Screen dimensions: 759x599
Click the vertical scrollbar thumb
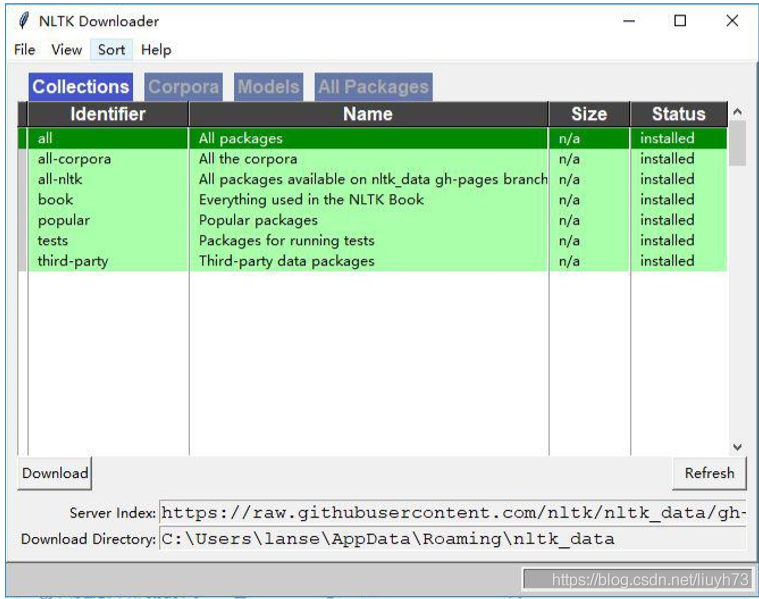(737, 143)
